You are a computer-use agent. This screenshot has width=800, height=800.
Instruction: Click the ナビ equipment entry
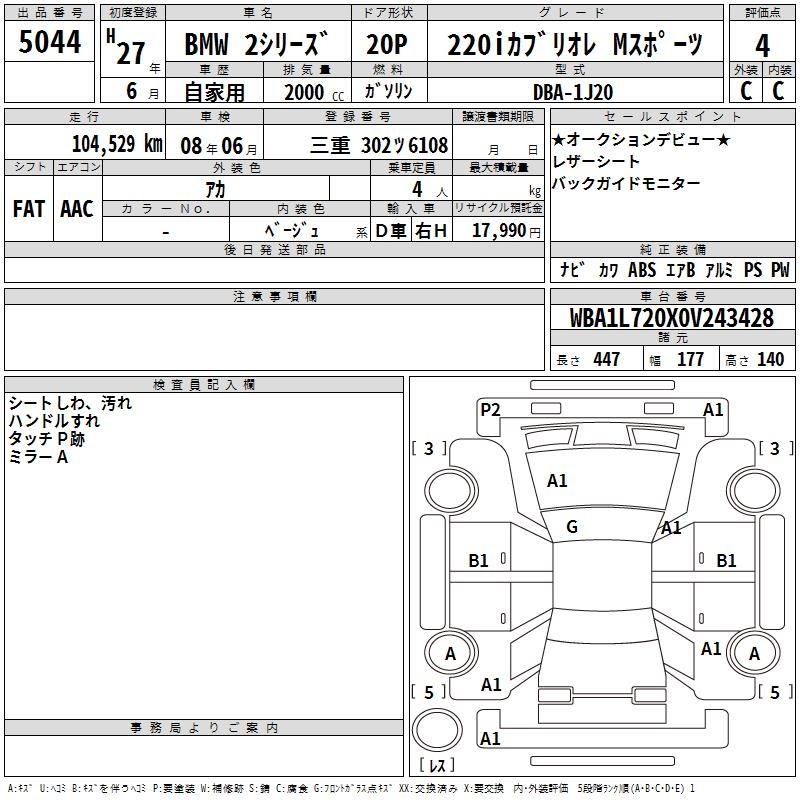[572, 269]
